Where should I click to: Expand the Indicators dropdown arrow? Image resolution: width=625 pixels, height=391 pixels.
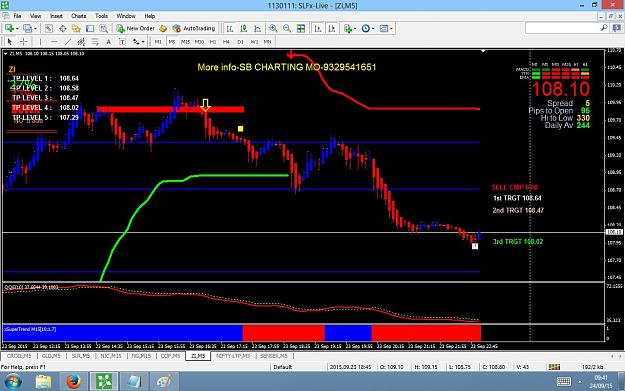pos(355,29)
